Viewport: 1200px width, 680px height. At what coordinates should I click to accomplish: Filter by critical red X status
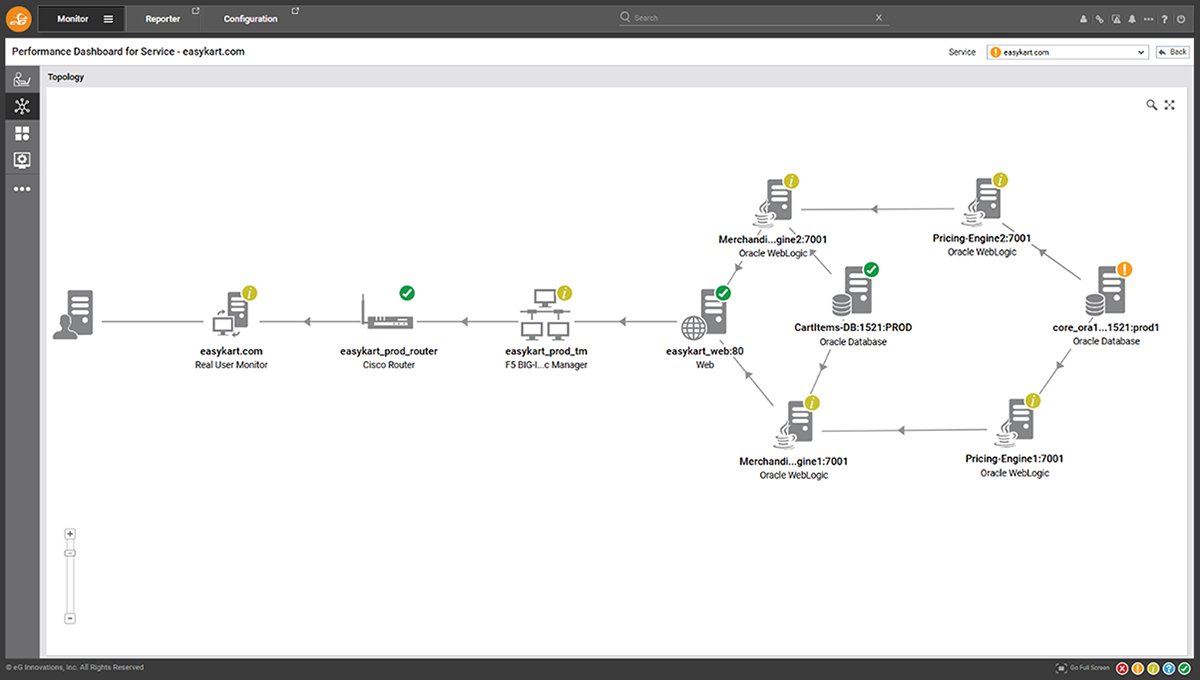coord(1123,667)
